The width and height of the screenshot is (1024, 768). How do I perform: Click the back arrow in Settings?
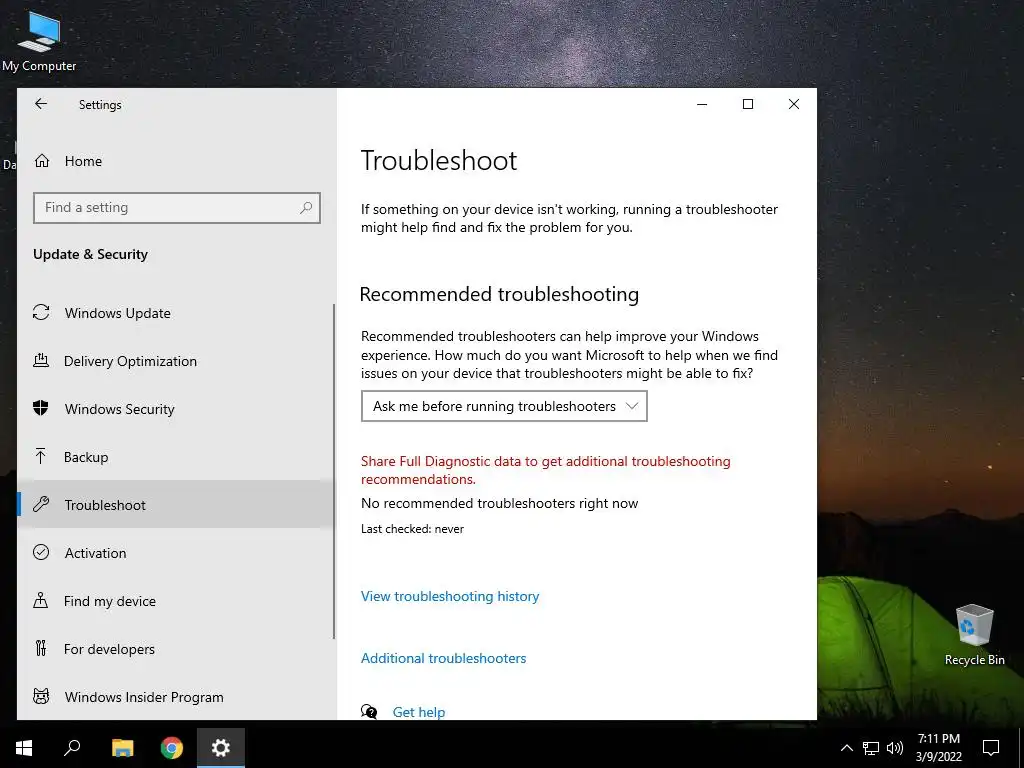pos(41,104)
